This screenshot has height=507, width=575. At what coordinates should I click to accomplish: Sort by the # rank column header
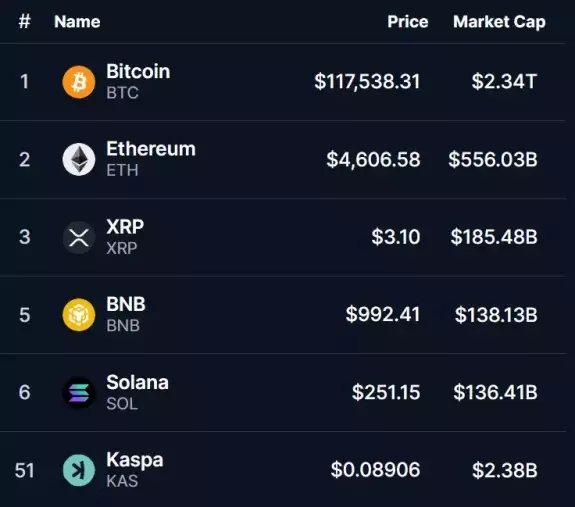coord(25,22)
